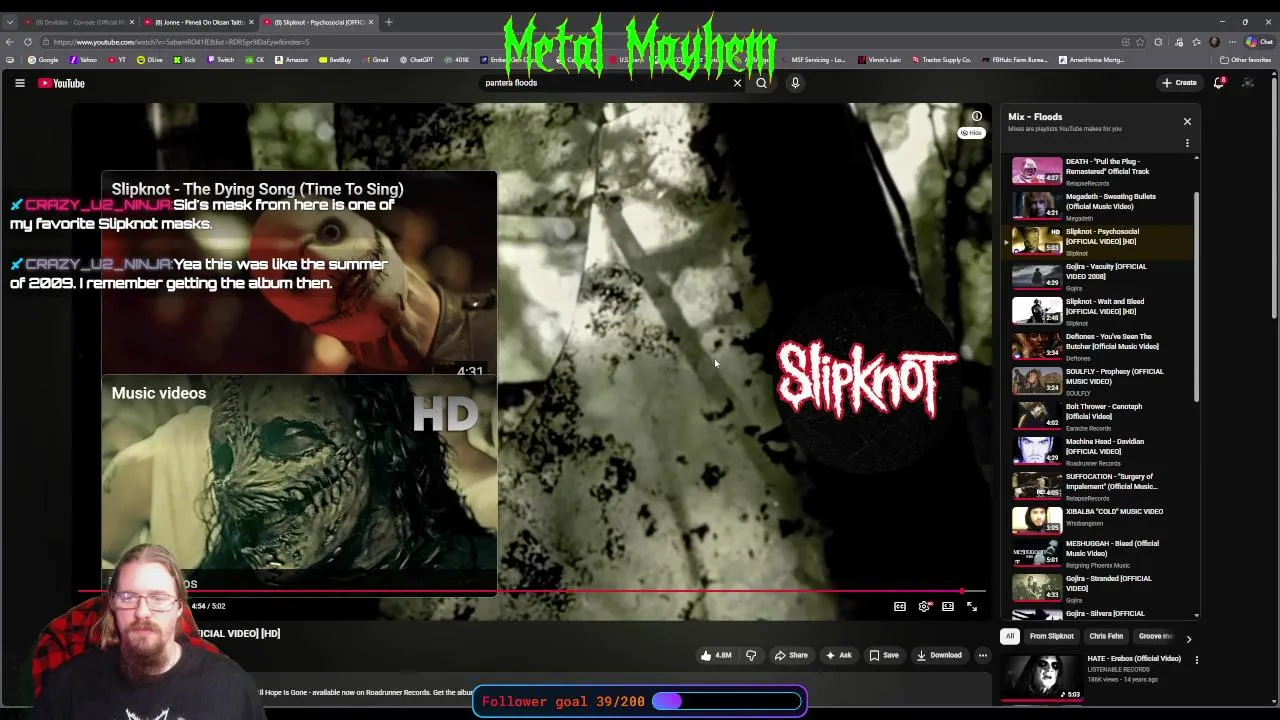Select the All filter chip
The width and height of the screenshot is (1280, 720).
pos(1010,636)
